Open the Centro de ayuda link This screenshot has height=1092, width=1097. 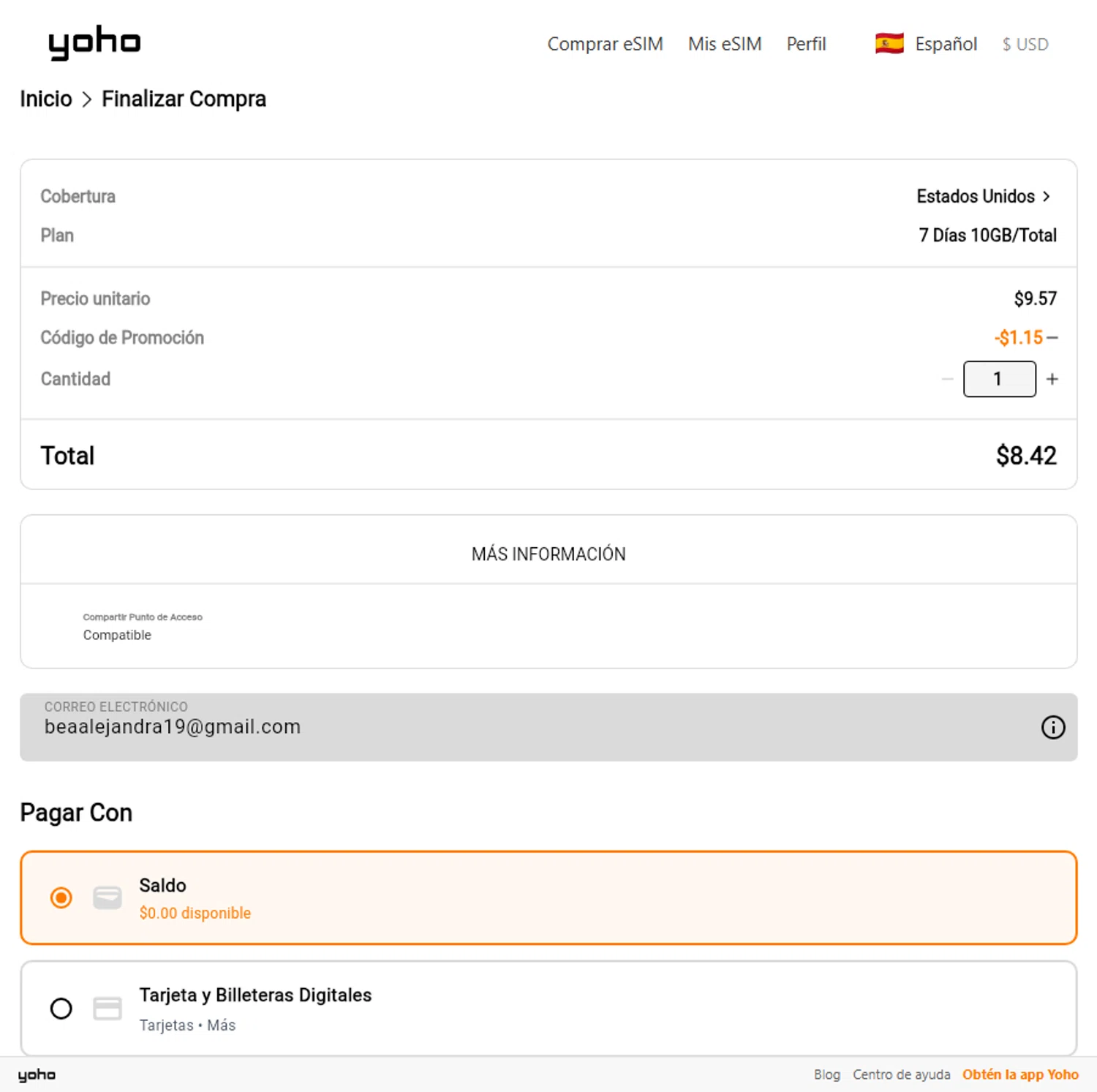click(x=901, y=1074)
